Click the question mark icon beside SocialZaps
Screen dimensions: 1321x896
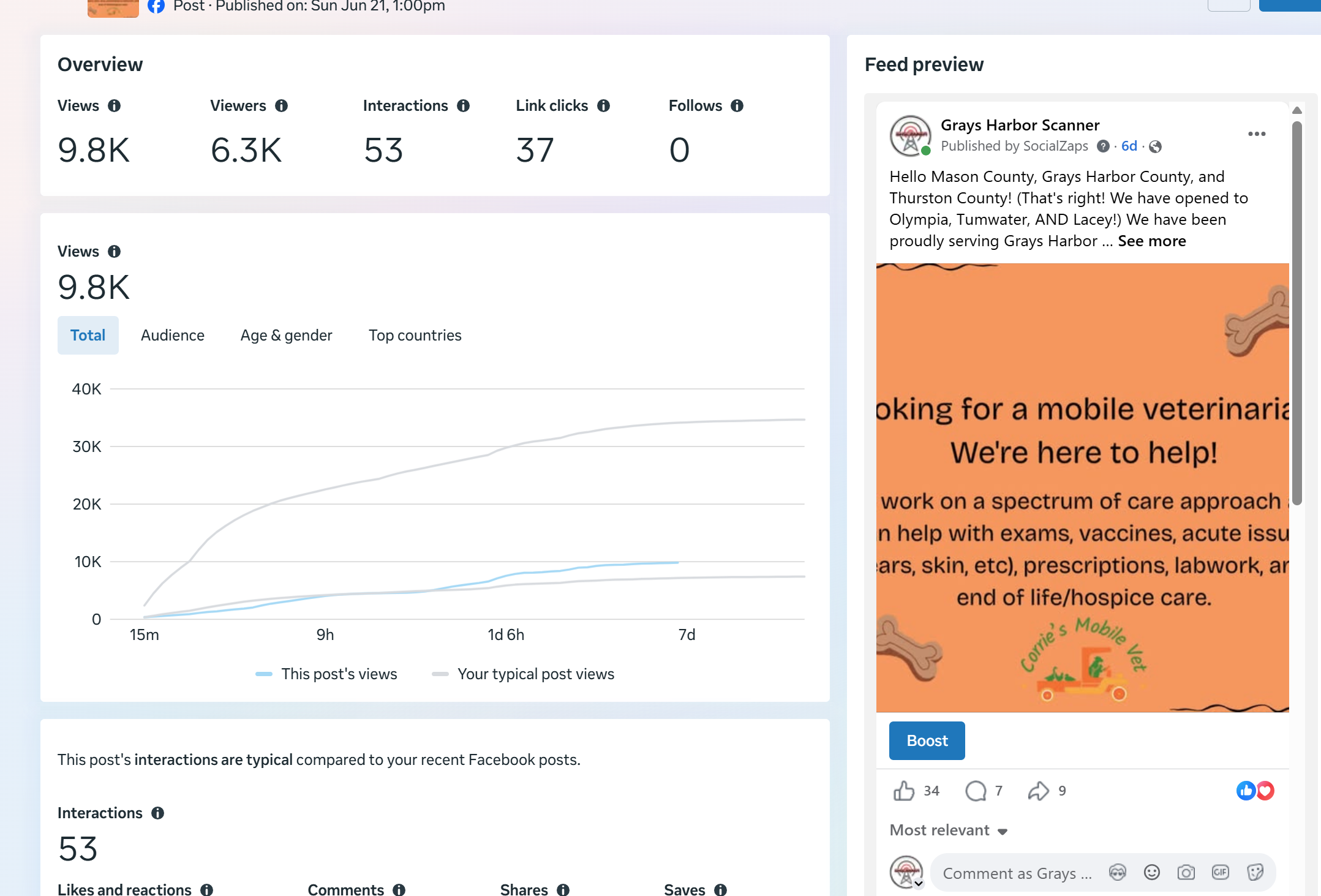pyautogui.click(x=1103, y=146)
